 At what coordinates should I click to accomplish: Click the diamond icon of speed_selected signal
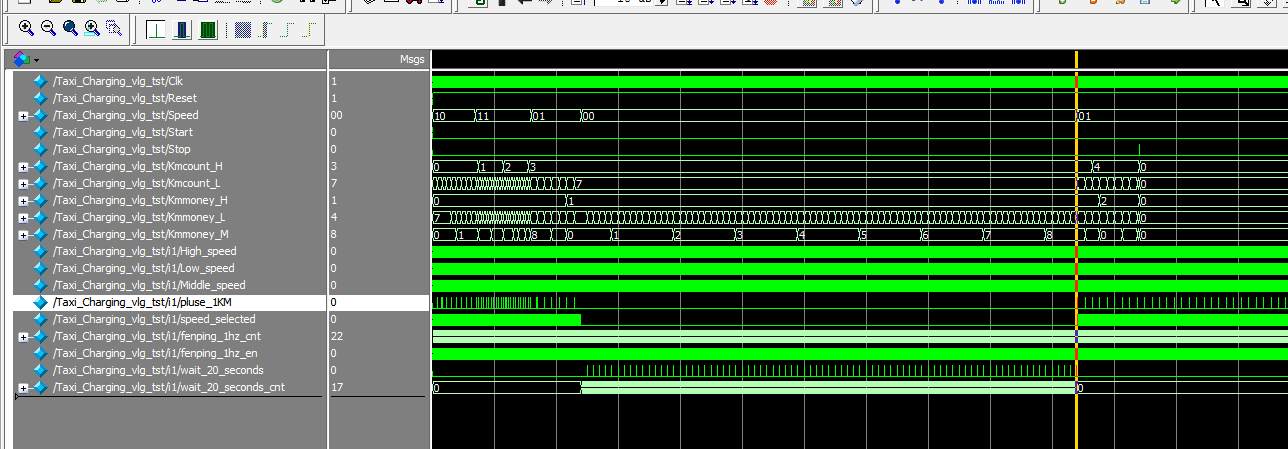coord(40,319)
